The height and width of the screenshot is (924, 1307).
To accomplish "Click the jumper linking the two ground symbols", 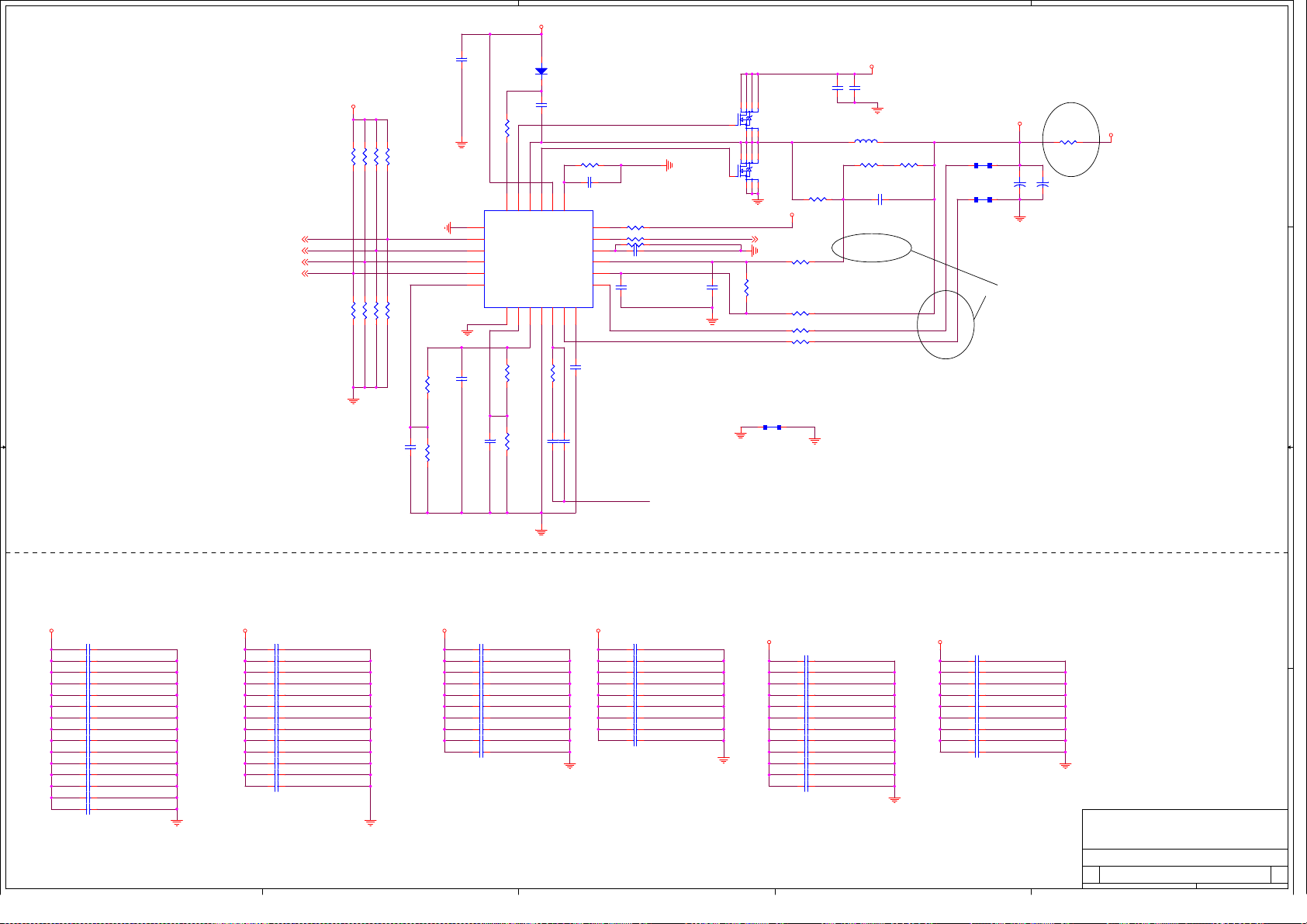I will tap(772, 427).
